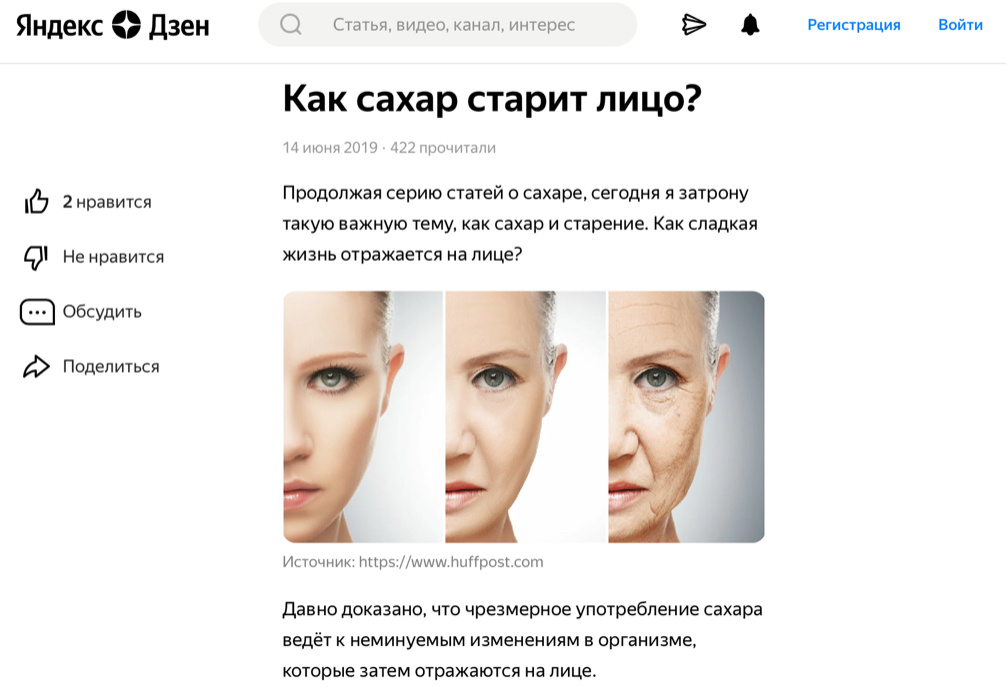Select the 'Не нравится' label
The width and height of the screenshot is (1006, 688).
point(113,257)
